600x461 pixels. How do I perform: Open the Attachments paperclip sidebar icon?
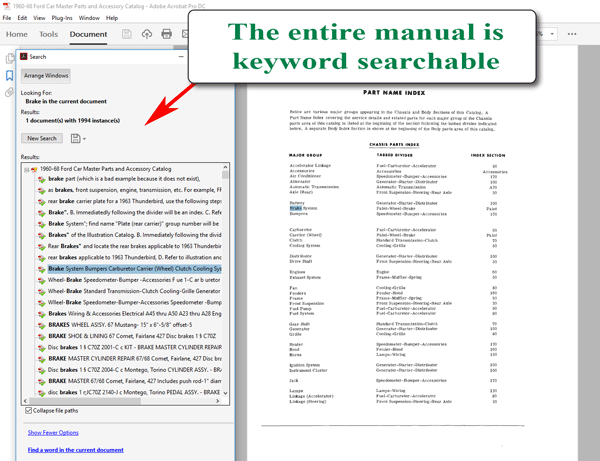[10, 93]
